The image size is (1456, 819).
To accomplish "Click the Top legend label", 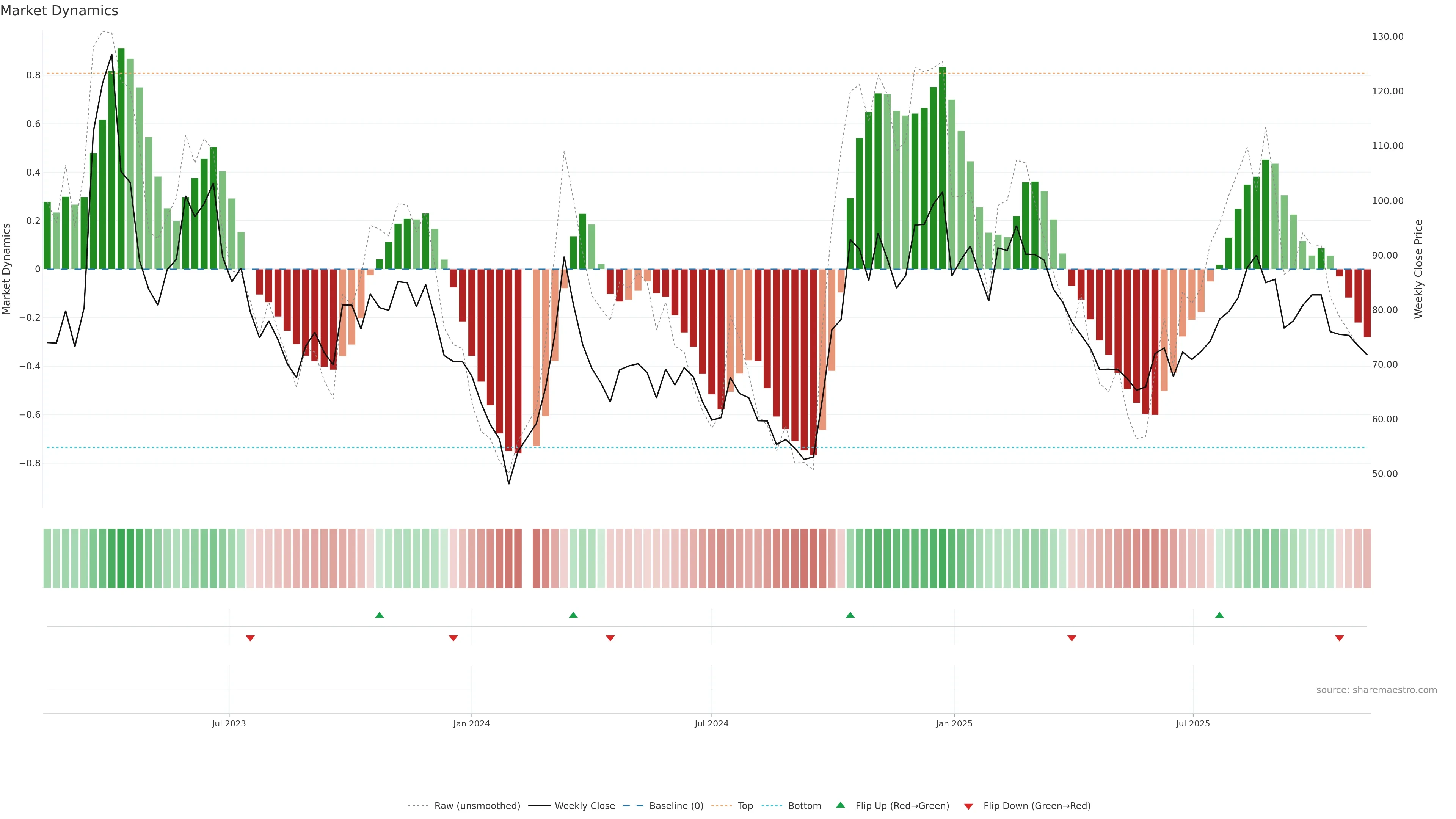I will [745, 806].
